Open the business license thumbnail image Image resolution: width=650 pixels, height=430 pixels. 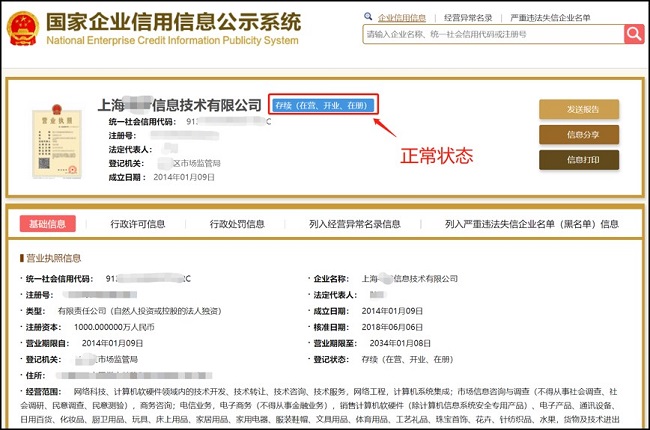(57, 141)
